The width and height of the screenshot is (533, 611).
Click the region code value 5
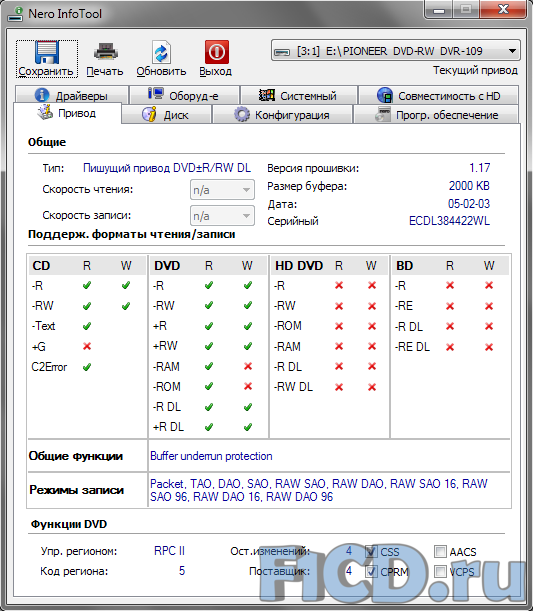[x=182, y=571]
